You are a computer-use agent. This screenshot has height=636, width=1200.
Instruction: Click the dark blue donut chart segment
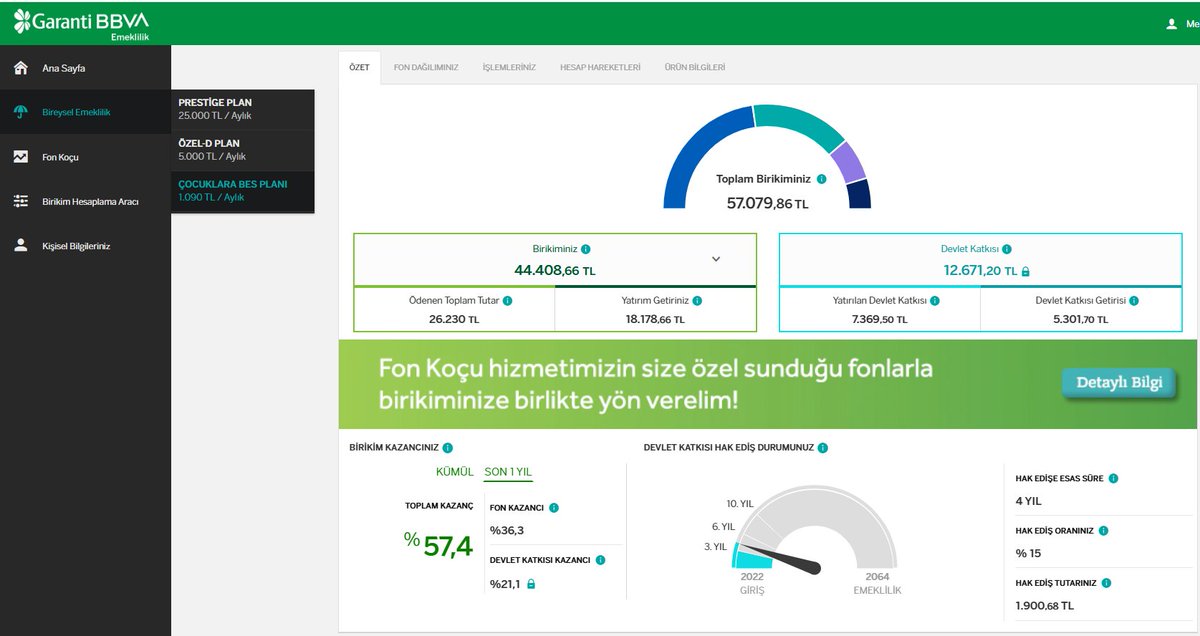(859, 195)
